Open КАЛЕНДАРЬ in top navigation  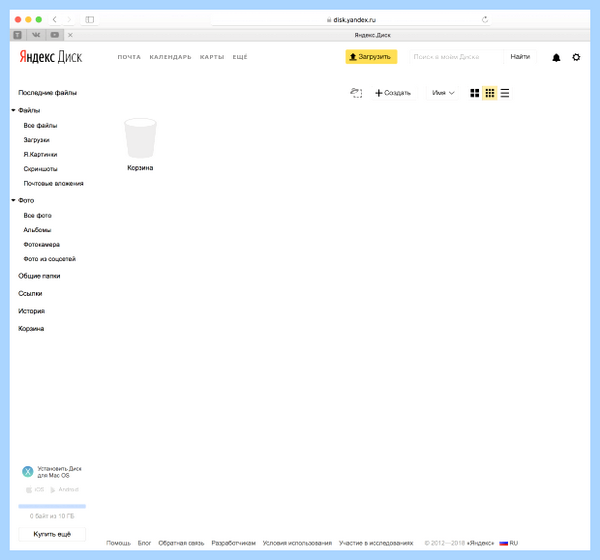click(170, 57)
